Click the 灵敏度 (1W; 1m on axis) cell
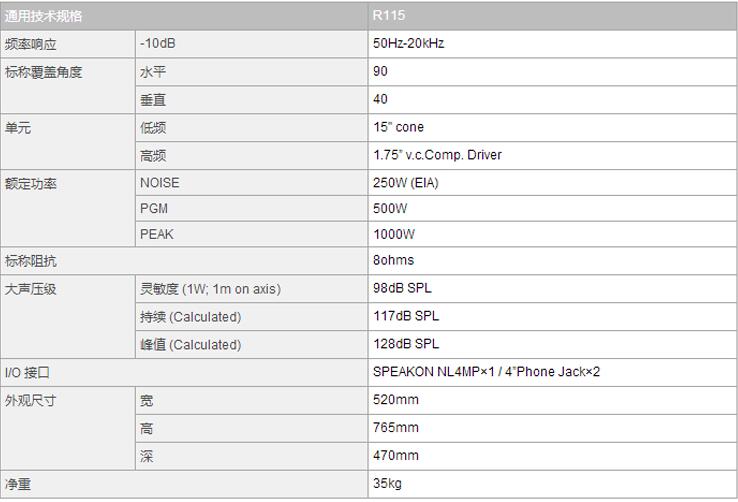Viewport: 738px width, 502px height. click(210, 289)
